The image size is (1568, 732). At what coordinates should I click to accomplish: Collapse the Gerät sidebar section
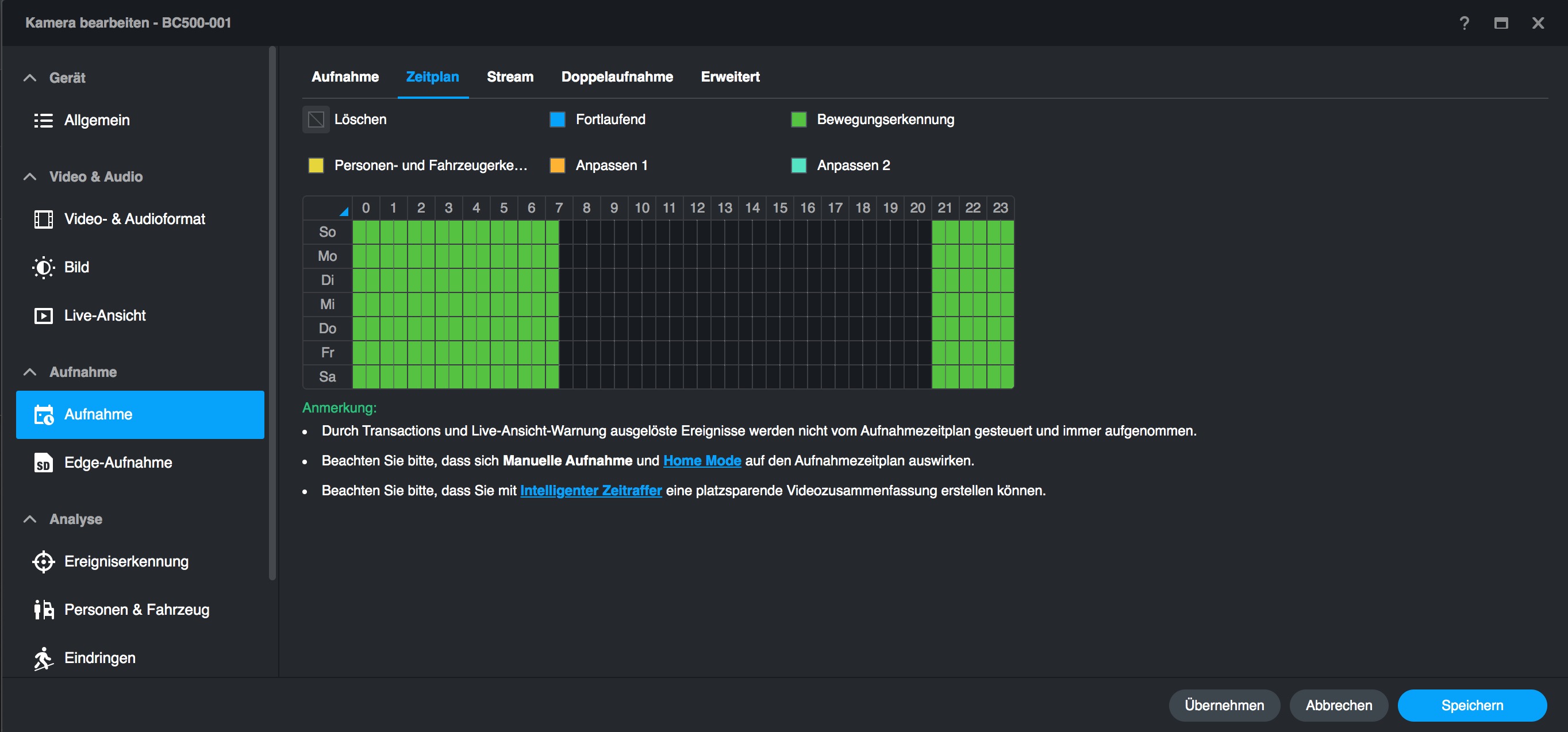pyautogui.click(x=30, y=78)
